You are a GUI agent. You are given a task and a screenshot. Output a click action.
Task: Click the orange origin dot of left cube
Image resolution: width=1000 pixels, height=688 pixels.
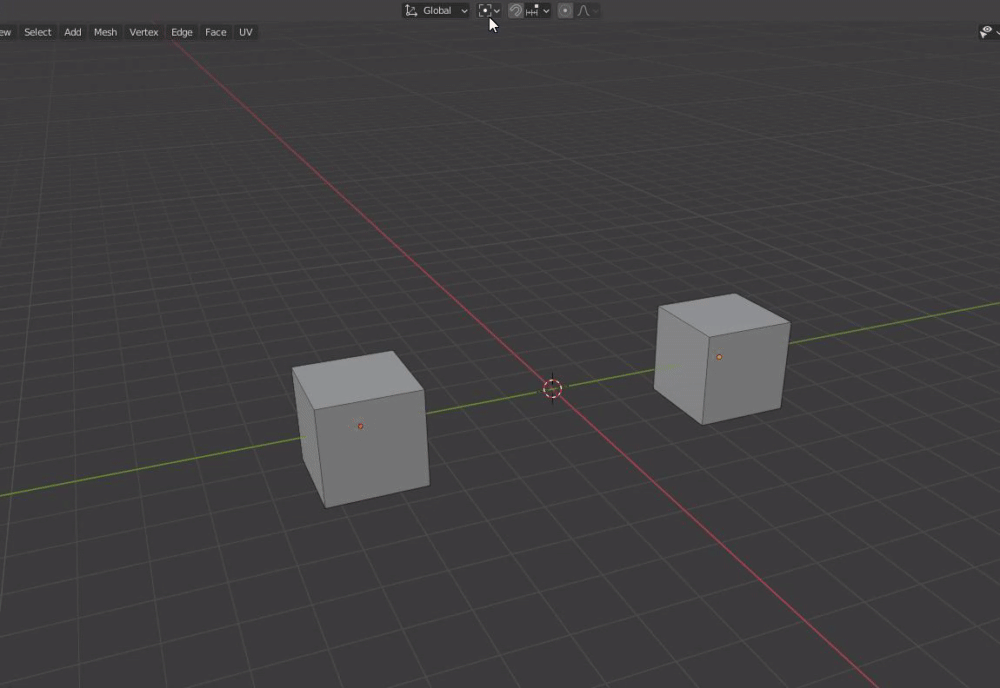pyautogui.click(x=360, y=426)
